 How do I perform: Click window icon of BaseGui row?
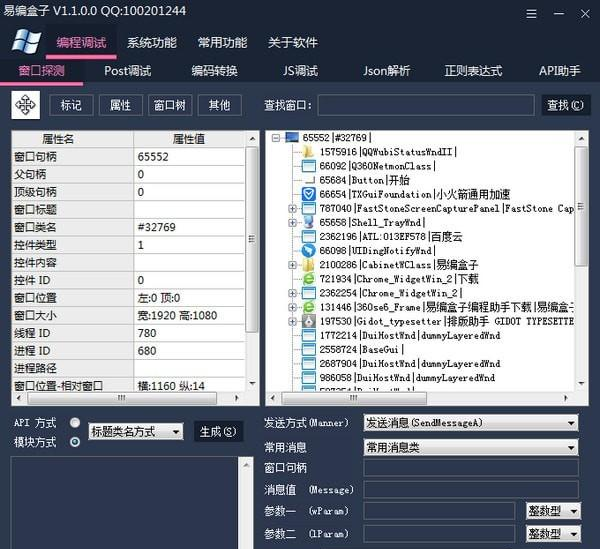[x=308, y=350]
